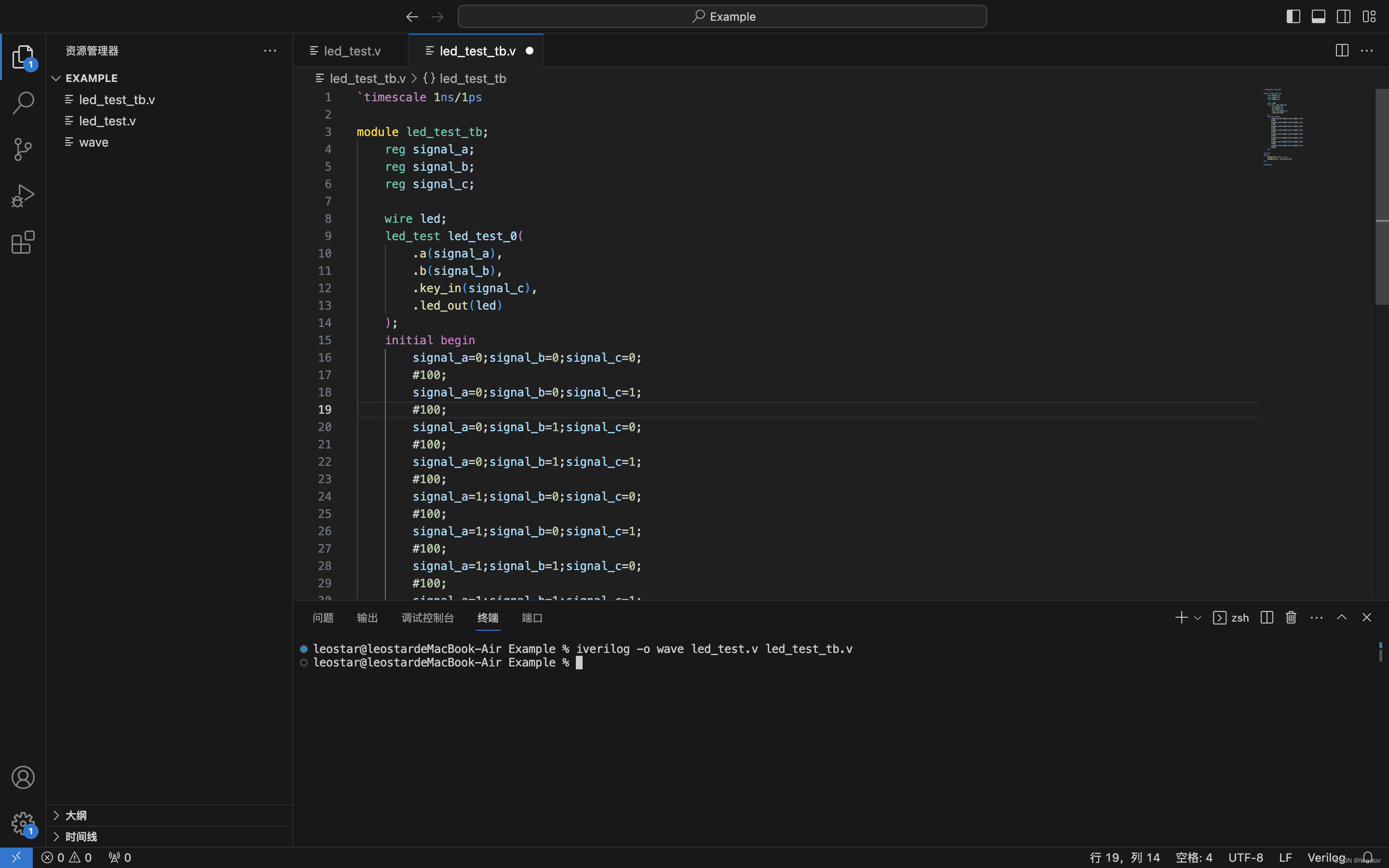Click the unsaved dot on led_test_tb.v tab

coord(529,51)
